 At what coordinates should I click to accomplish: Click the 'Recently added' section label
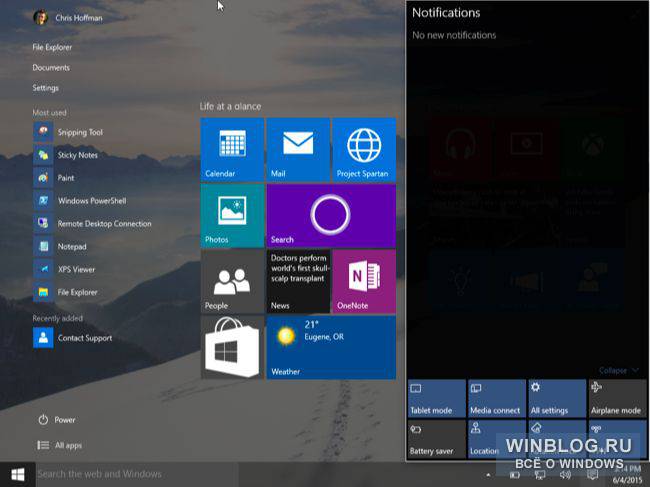pos(58,318)
